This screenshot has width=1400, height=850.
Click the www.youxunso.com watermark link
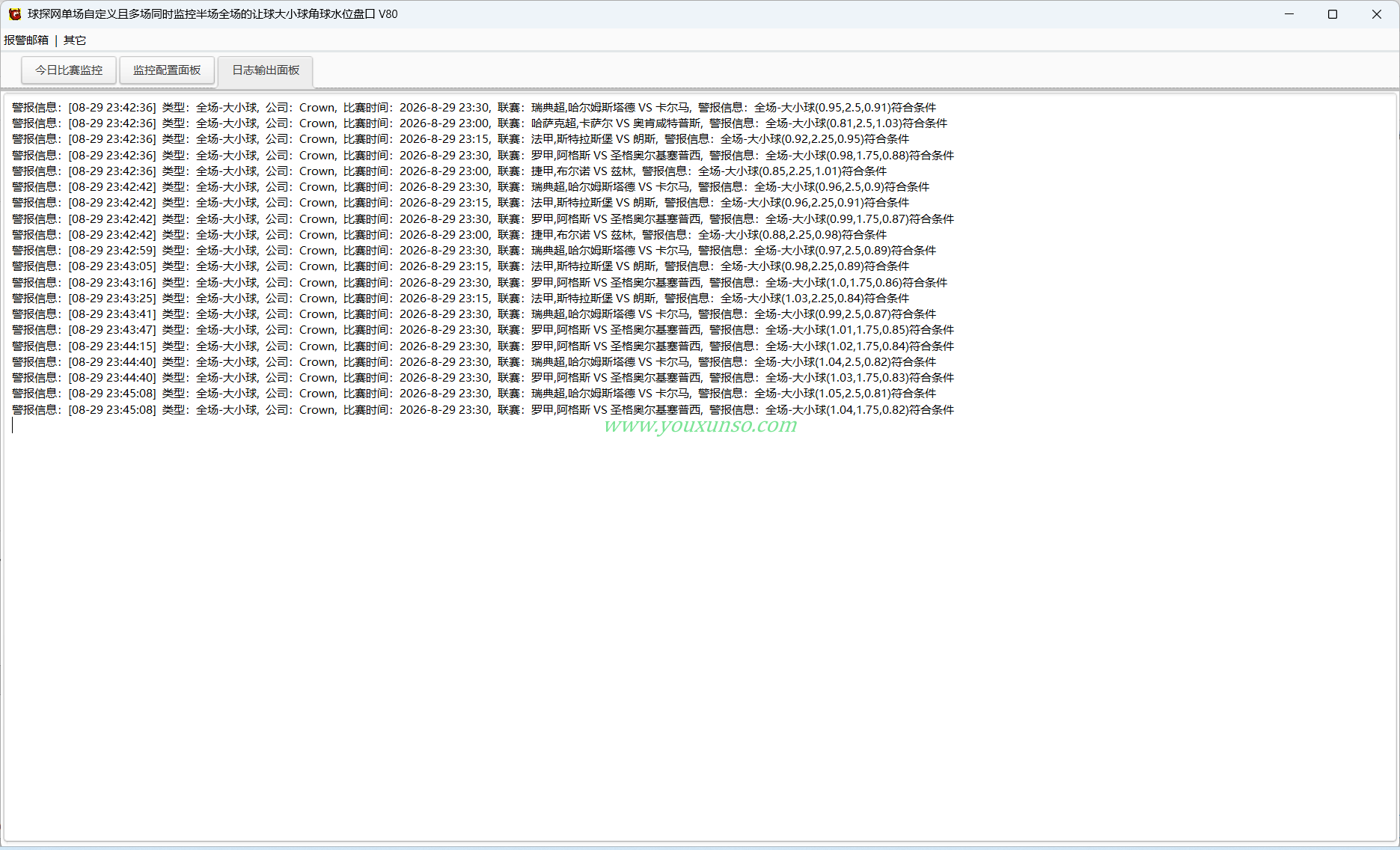[x=700, y=425]
